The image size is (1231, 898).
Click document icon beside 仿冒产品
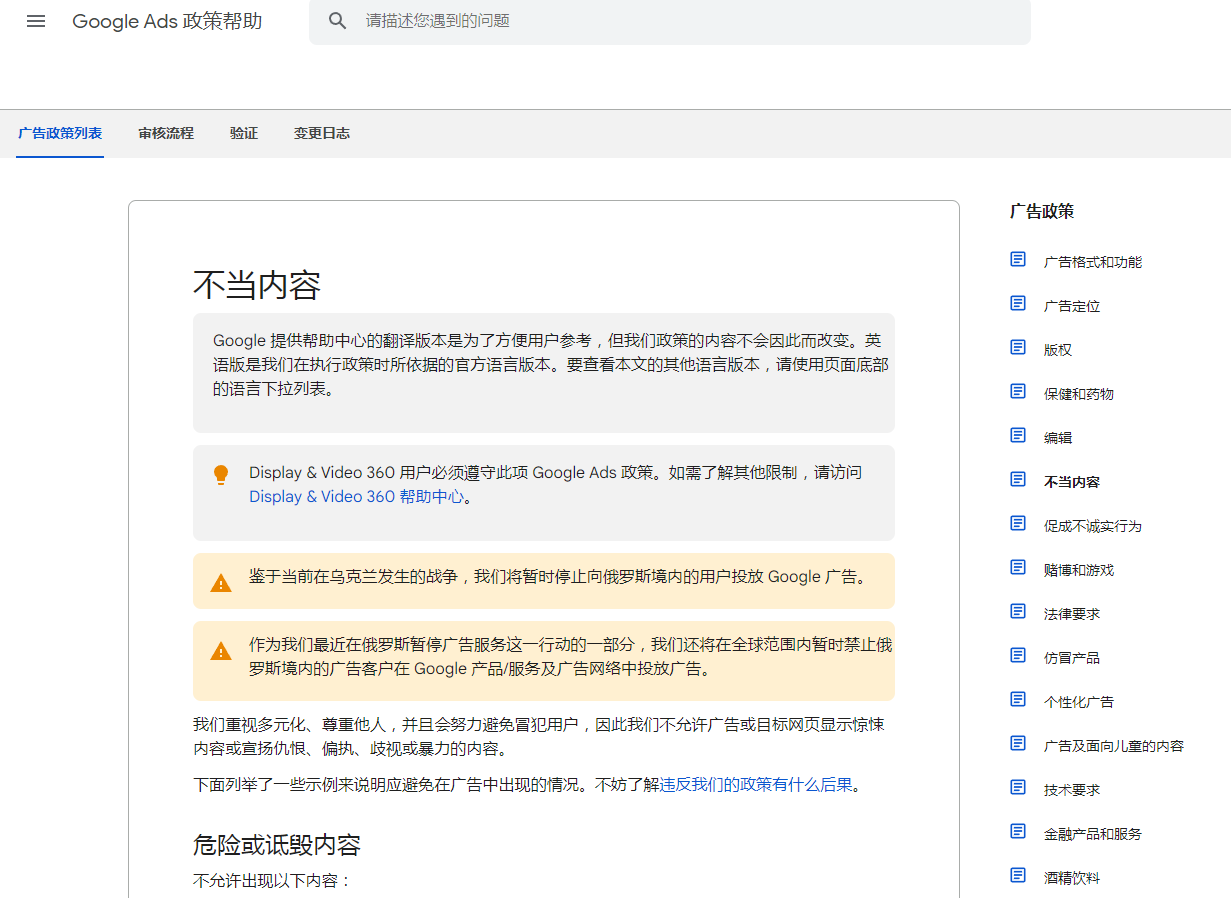pyautogui.click(x=1018, y=656)
